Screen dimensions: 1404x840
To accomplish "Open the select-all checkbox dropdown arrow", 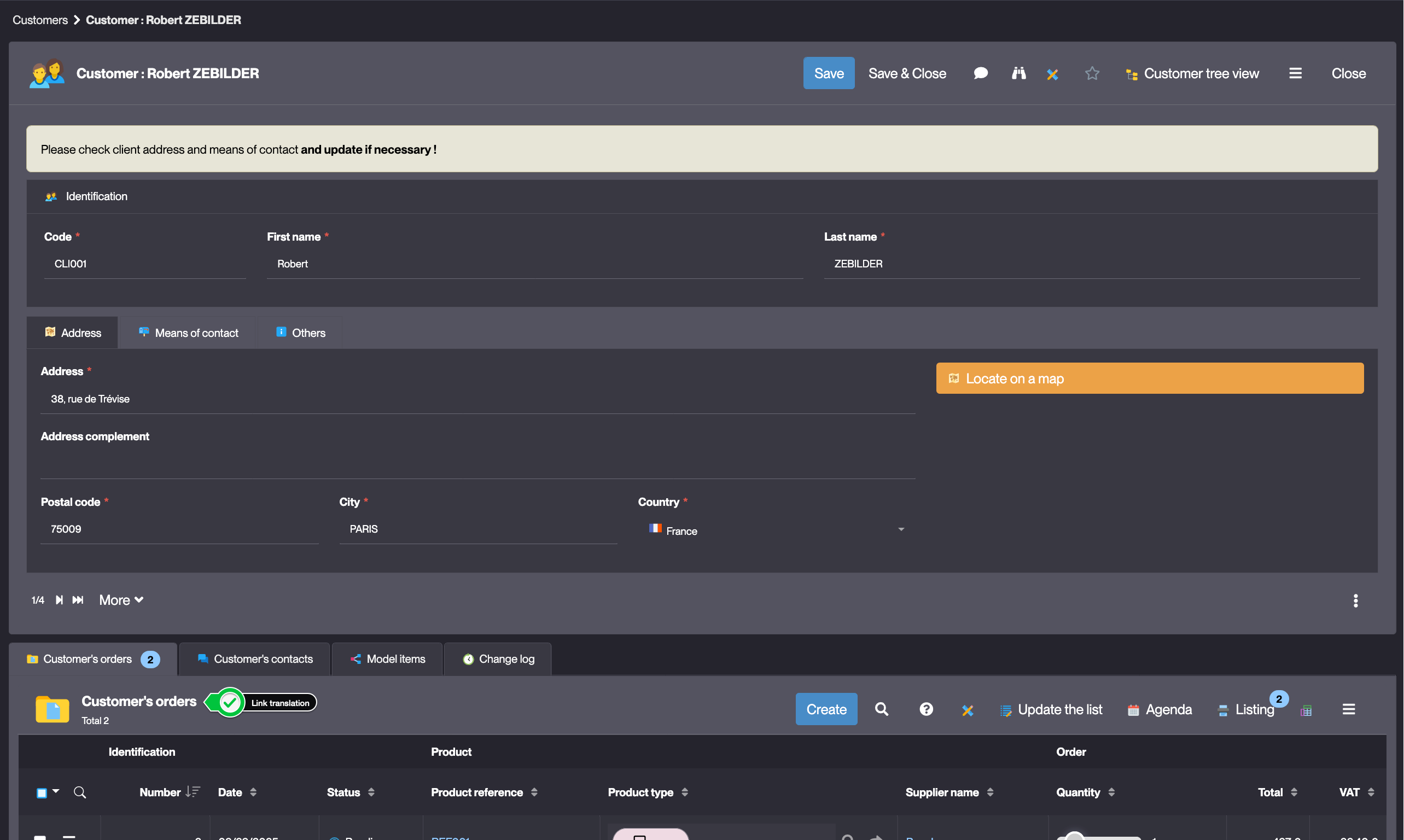I will tap(56, 791).
